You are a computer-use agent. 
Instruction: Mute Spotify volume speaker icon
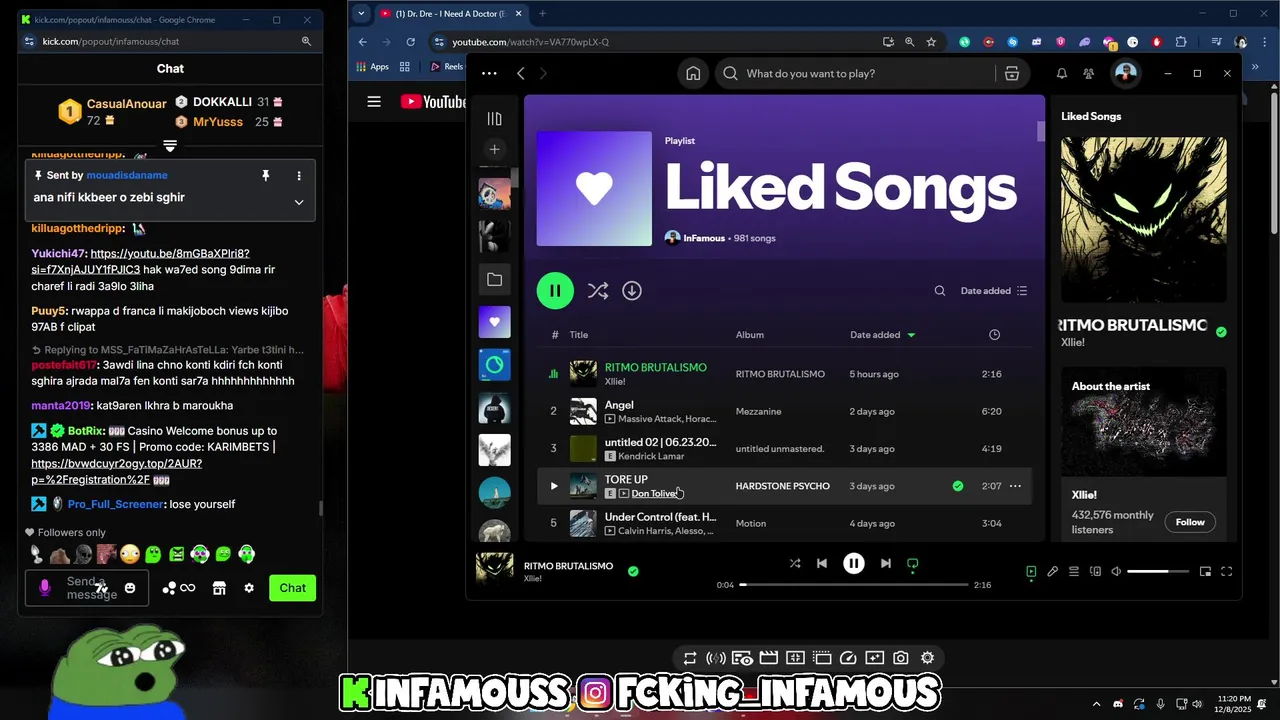click(1116, 572)
